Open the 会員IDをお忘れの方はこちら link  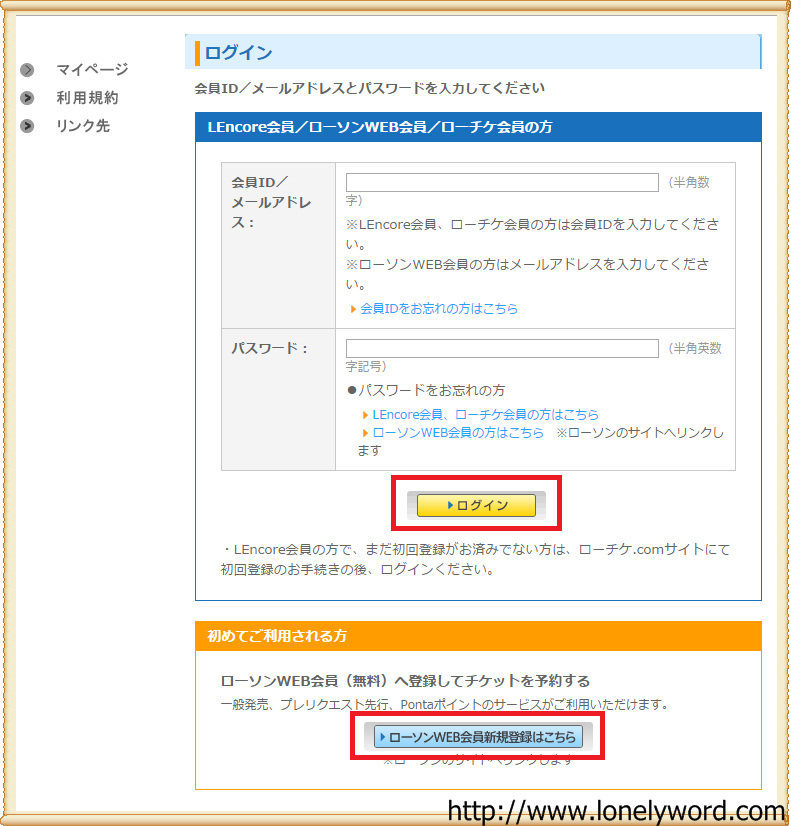439,309
